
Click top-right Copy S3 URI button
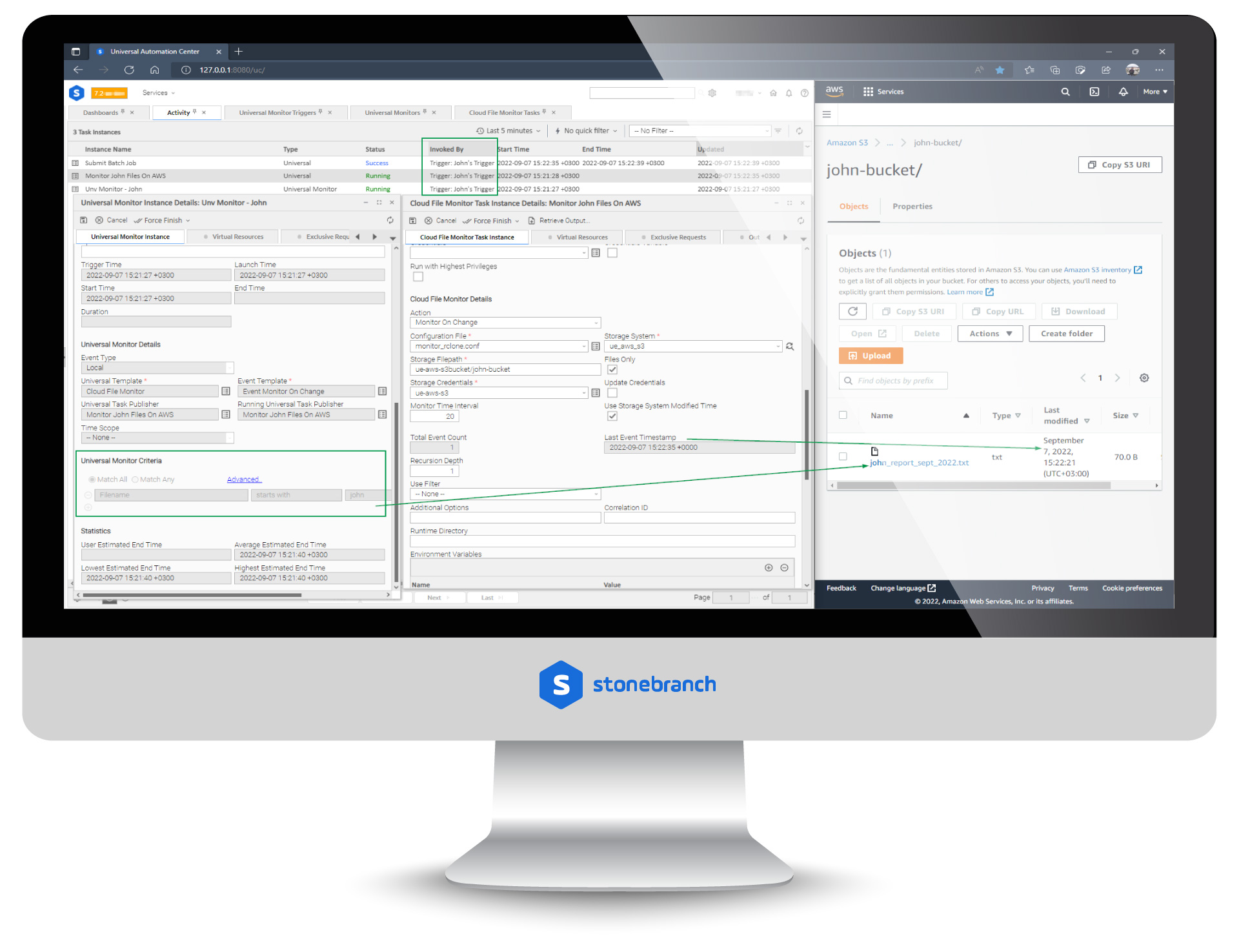pos(1120,165)
